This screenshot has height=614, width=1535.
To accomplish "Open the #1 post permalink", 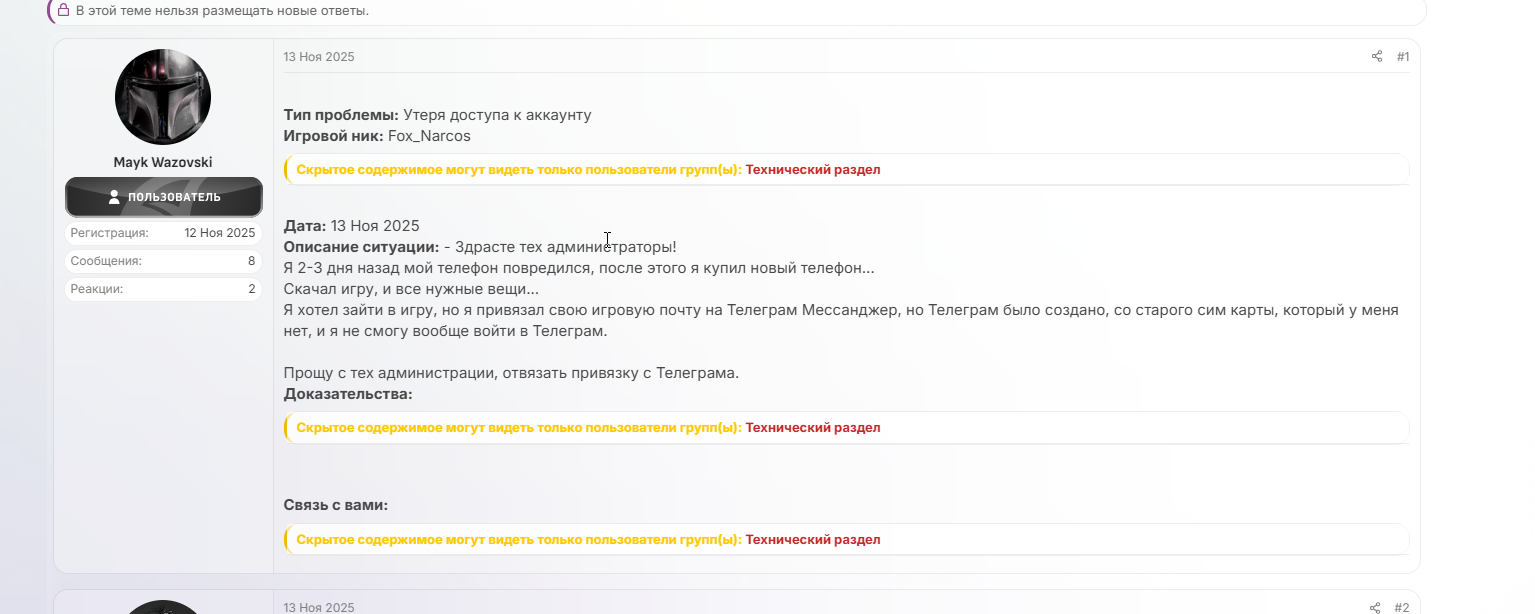I will 1403,57.
